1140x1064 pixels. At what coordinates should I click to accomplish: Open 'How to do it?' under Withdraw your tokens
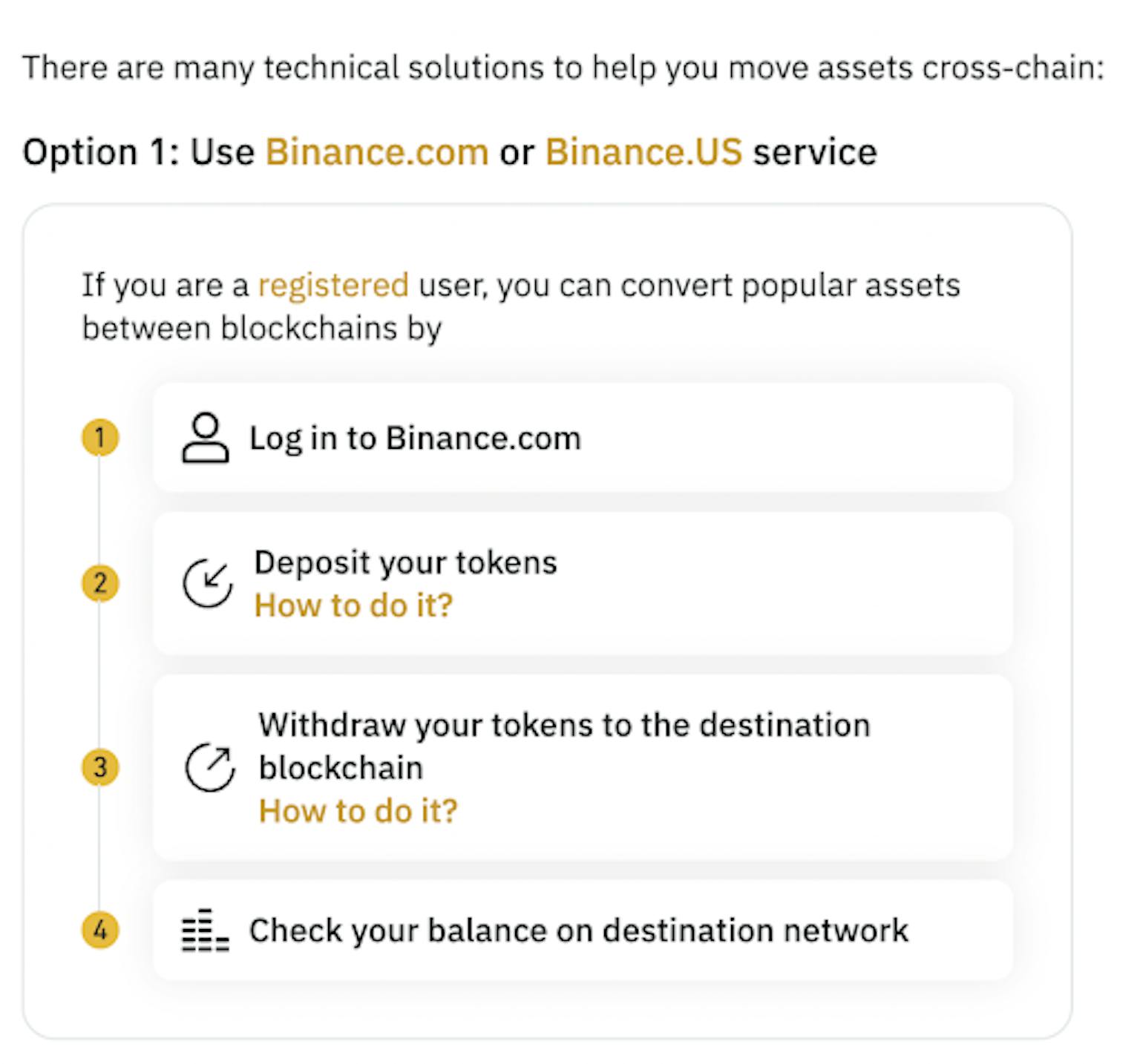click(358, 812)
